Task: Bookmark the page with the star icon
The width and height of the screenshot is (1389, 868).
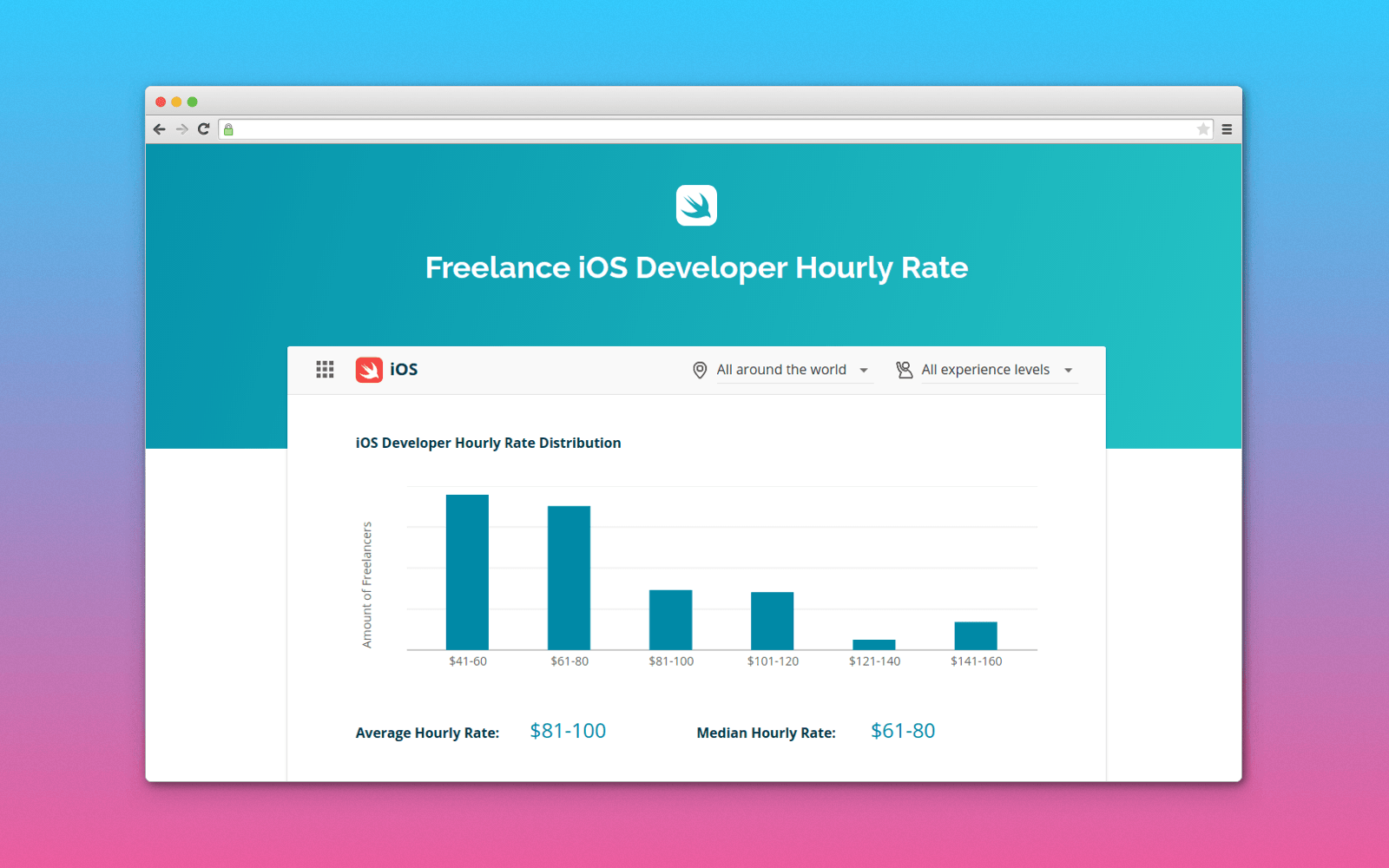Action: pos(1202,129)
